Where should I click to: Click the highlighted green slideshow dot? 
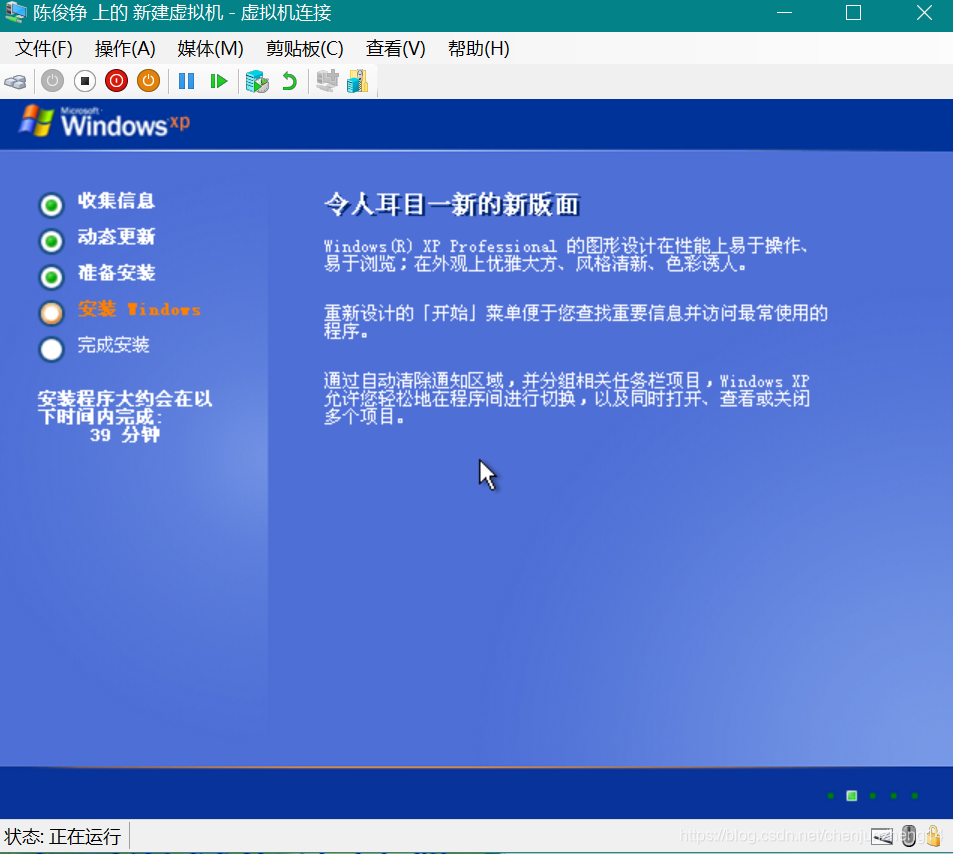[851, 796]
